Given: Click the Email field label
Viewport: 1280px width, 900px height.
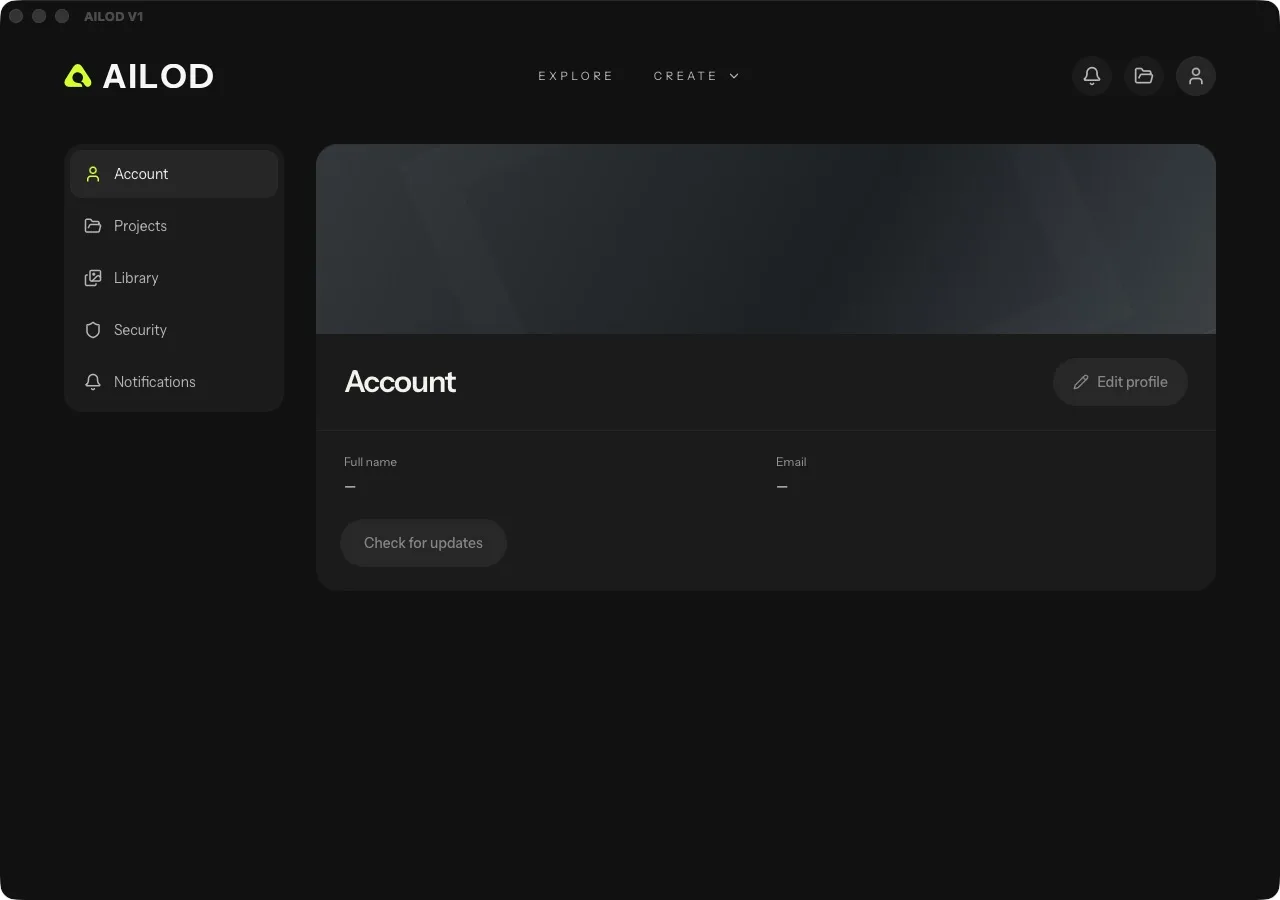Looking at the screenshot, I should pyautogui.click(x=791, y=462).
